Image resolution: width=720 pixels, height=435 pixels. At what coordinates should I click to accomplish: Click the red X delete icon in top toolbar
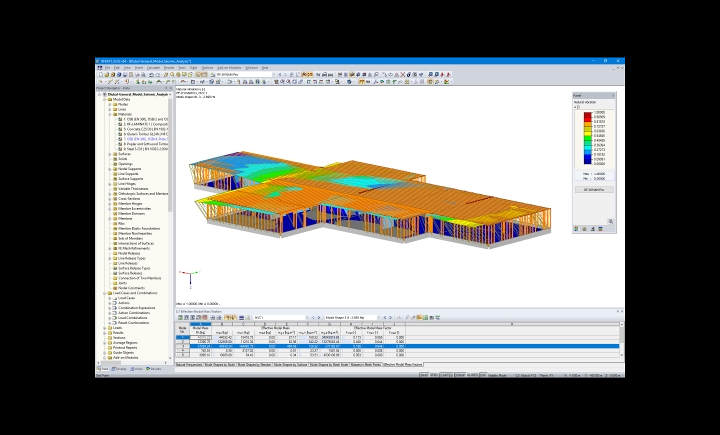point(403,74)
